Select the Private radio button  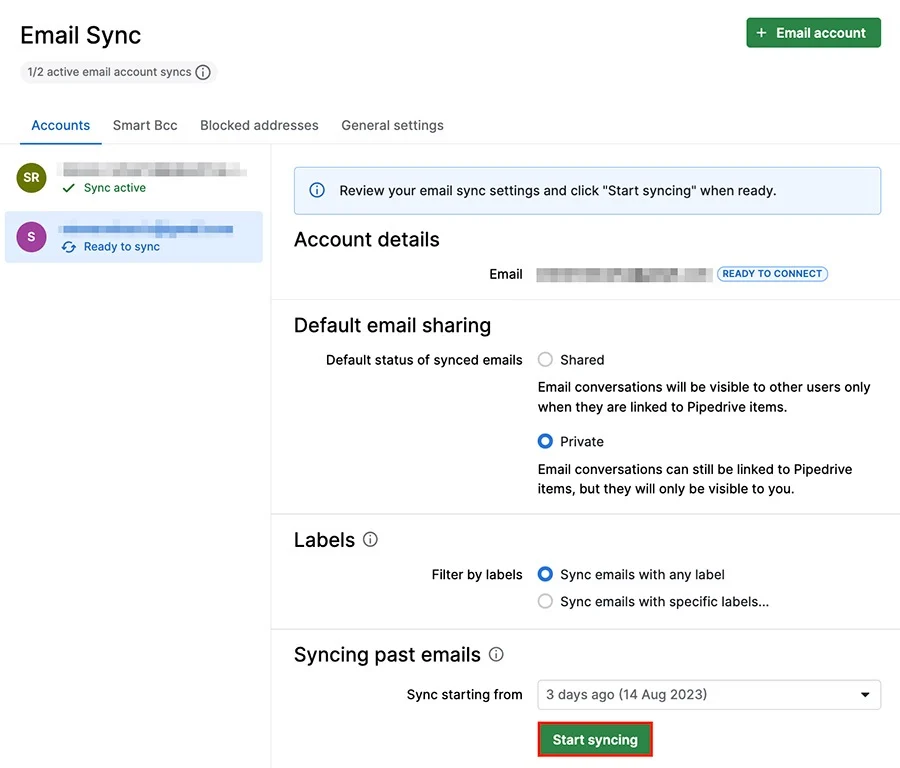(x=545, y=441)
